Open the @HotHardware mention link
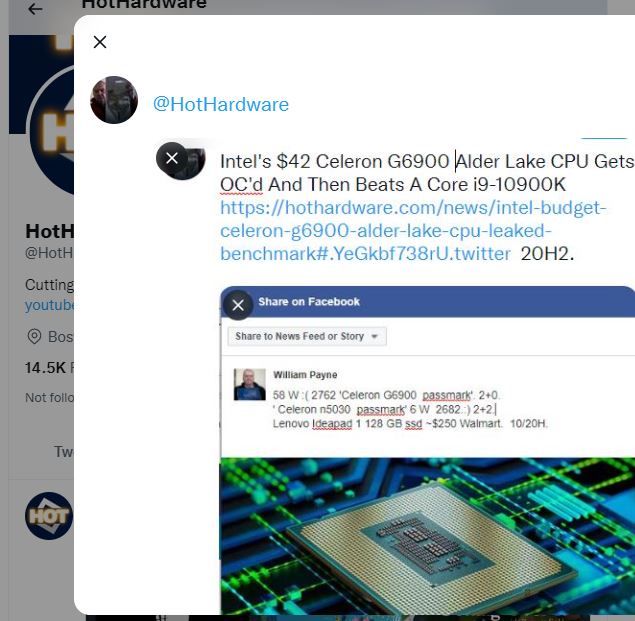This screenshot has height=621, width=635. click(x=221, y=104)
